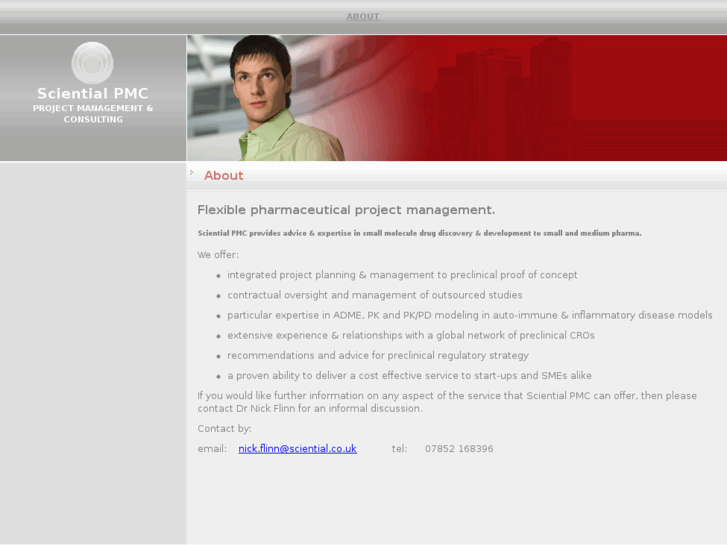Select the red About page heading
Image resolution: width=727 pixels, height=545 pixels.
tap(223, 175)
